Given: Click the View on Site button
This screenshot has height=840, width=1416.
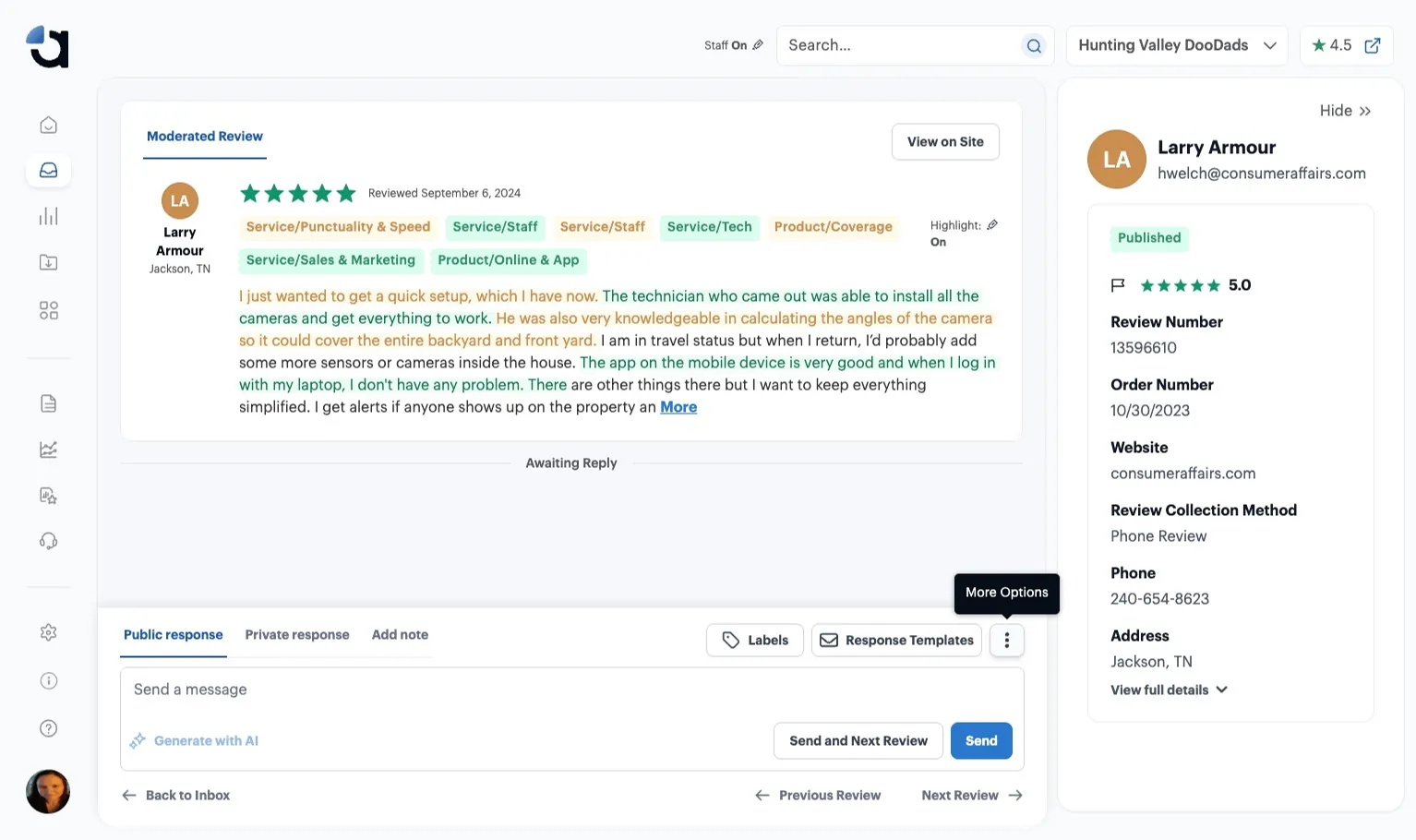Looking at the screenshot, I should pos(945,141).
